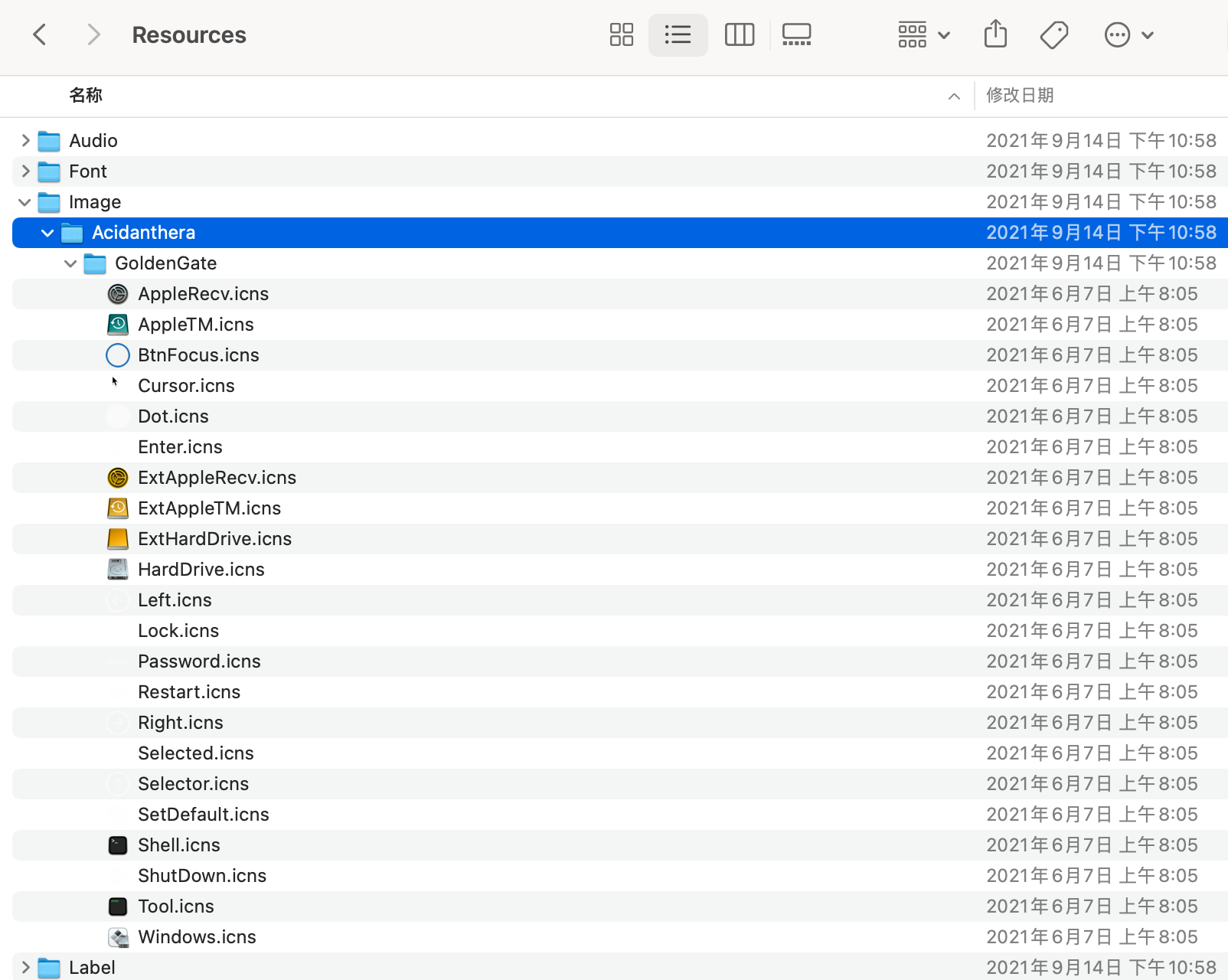Screen dimensions: 1228x980
Task: Click the Windows.icns drive icon
Action: (118, 937)
